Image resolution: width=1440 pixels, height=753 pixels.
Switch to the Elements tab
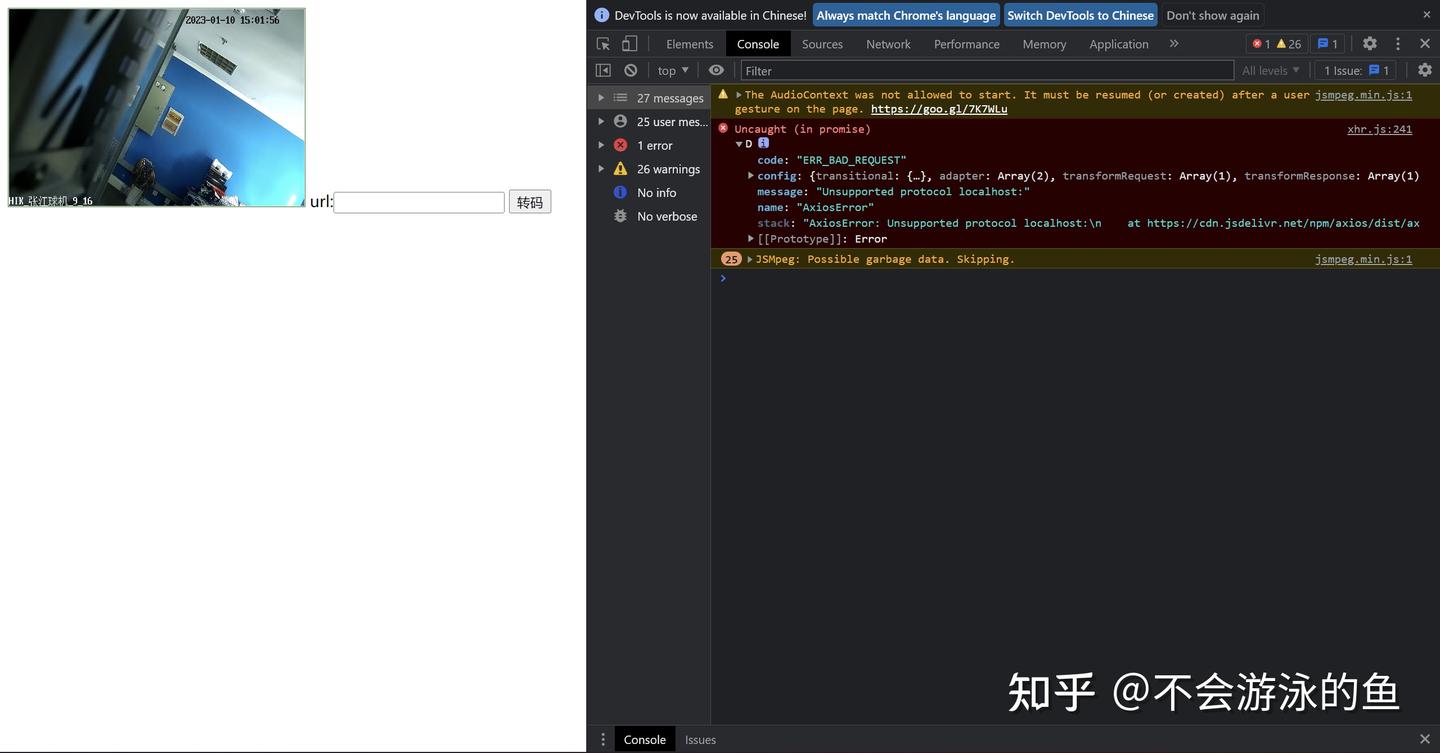[690, 44]
